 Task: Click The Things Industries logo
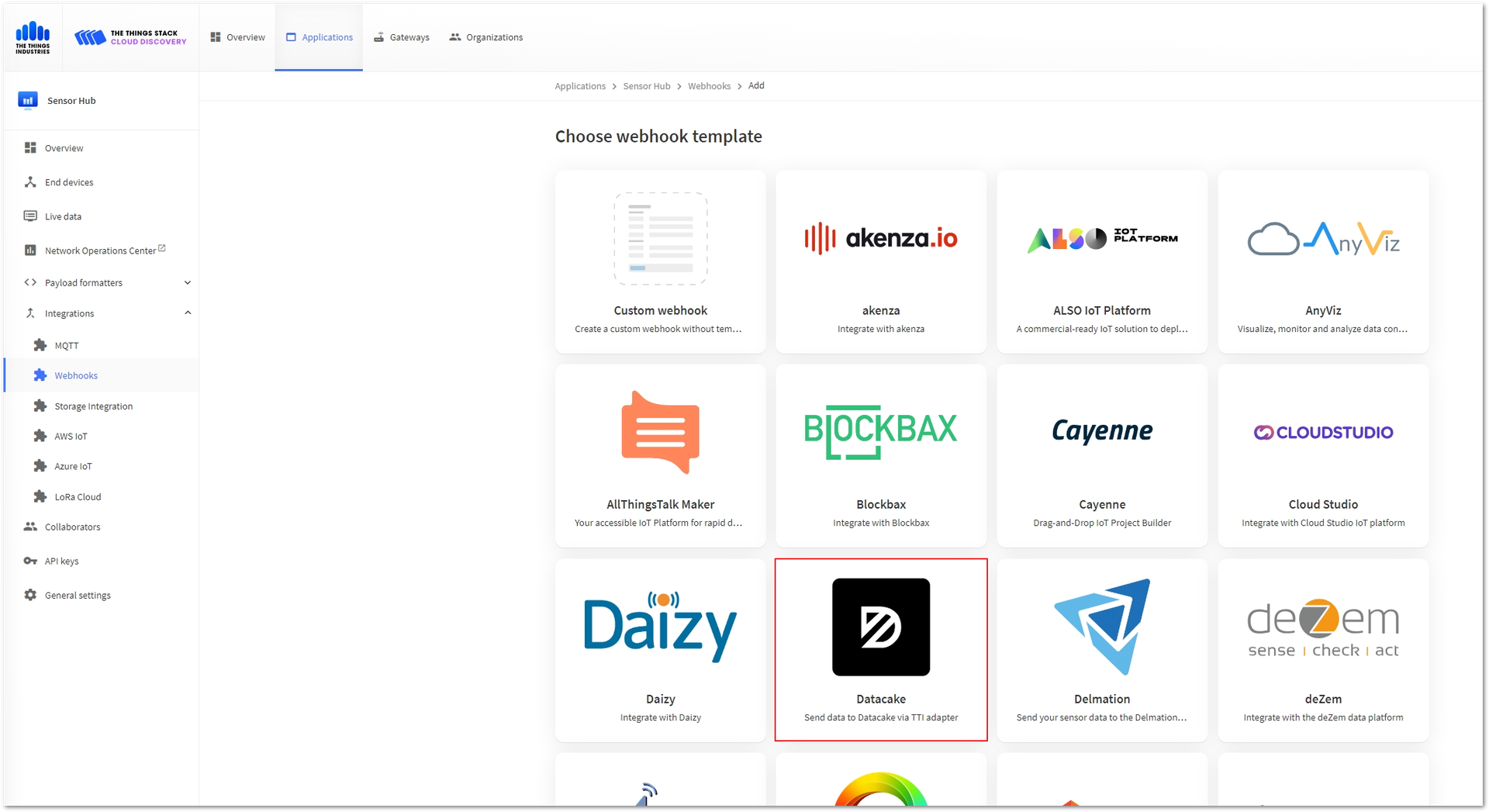pos(33,37)
